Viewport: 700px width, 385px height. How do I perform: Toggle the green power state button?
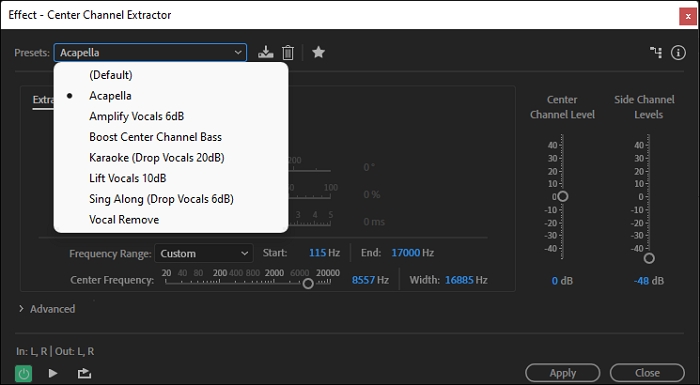[24, 373]
